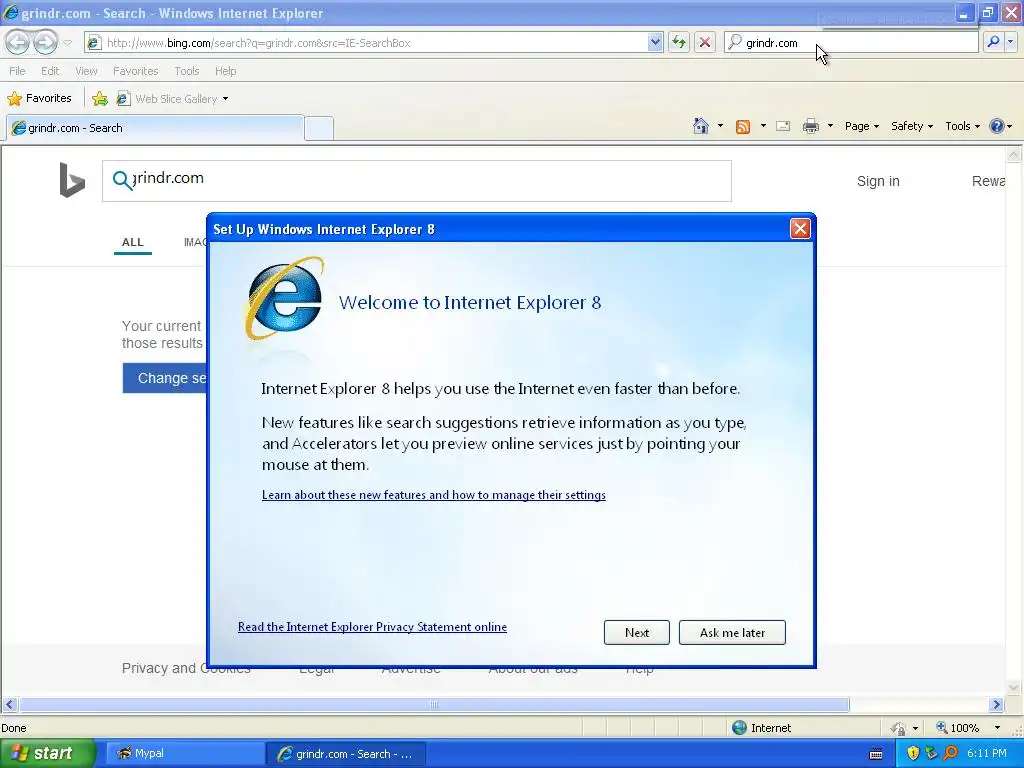Click the keyboard icon in system tray
Screen dimensions: 1024x768
876,754
